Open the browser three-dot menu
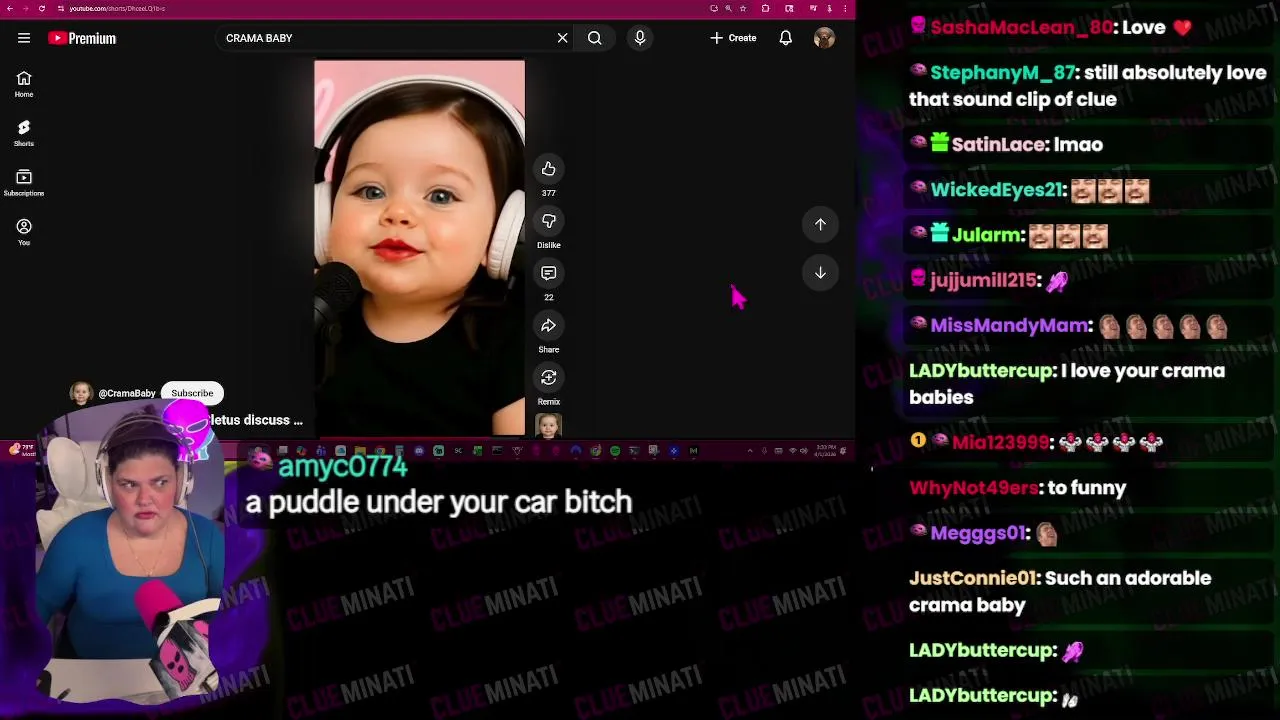Screen dimensions: 1280x720 (x=845, y=8)
